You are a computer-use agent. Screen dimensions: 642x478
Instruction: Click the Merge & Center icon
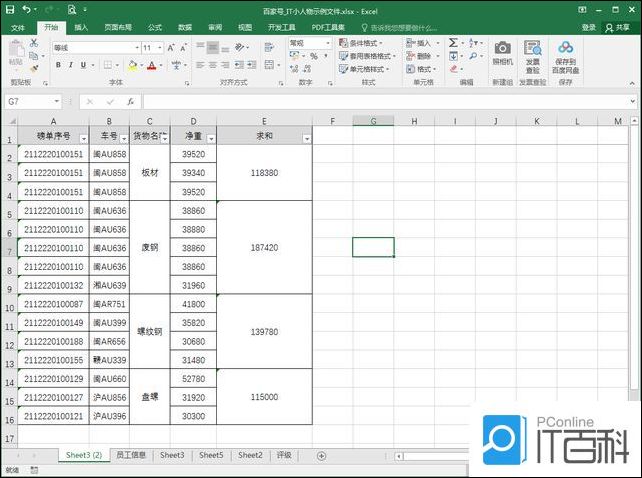pos(269,65)
